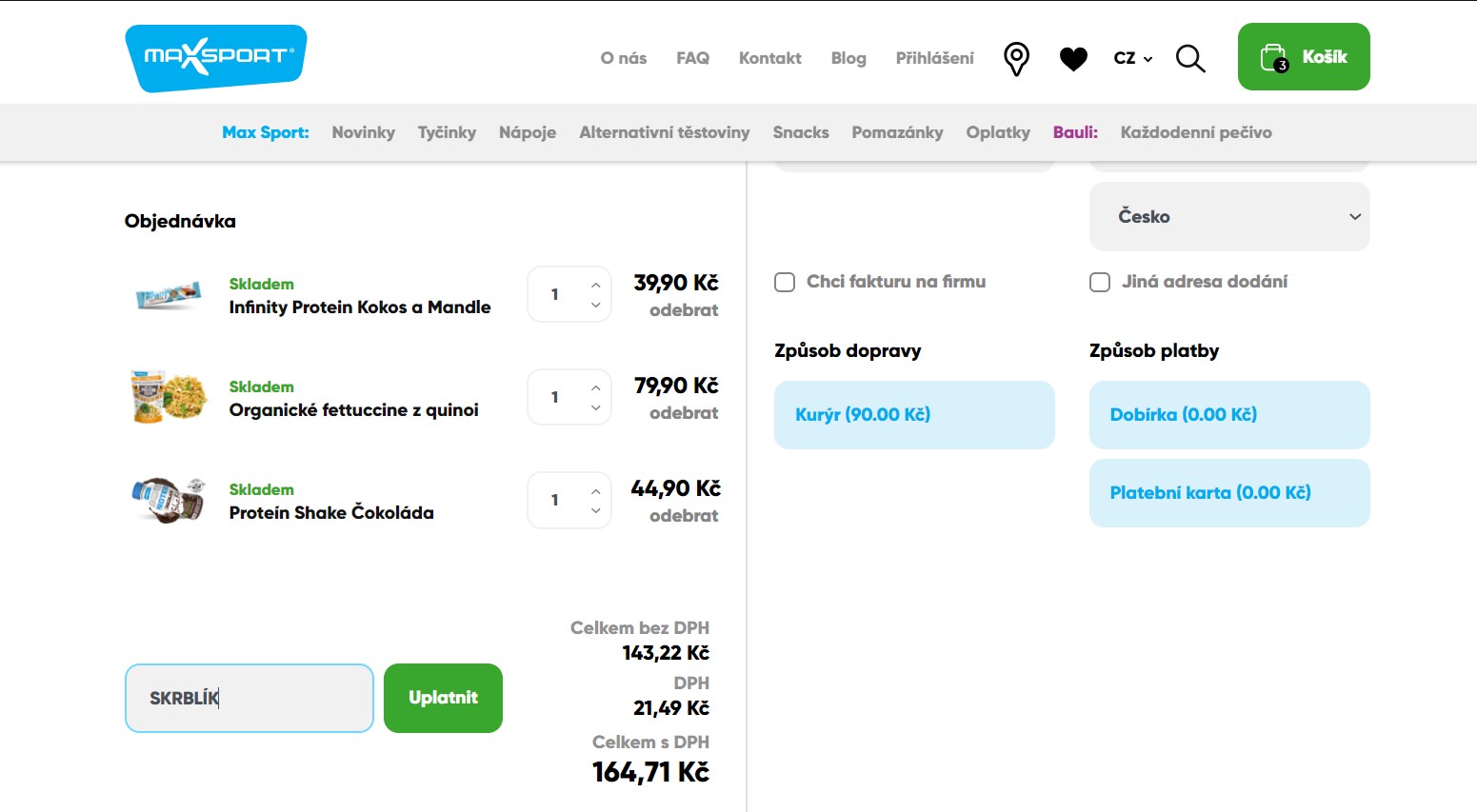Open the FAQ page
This screenshot has width=1477, height=812.
click(692, 58)
